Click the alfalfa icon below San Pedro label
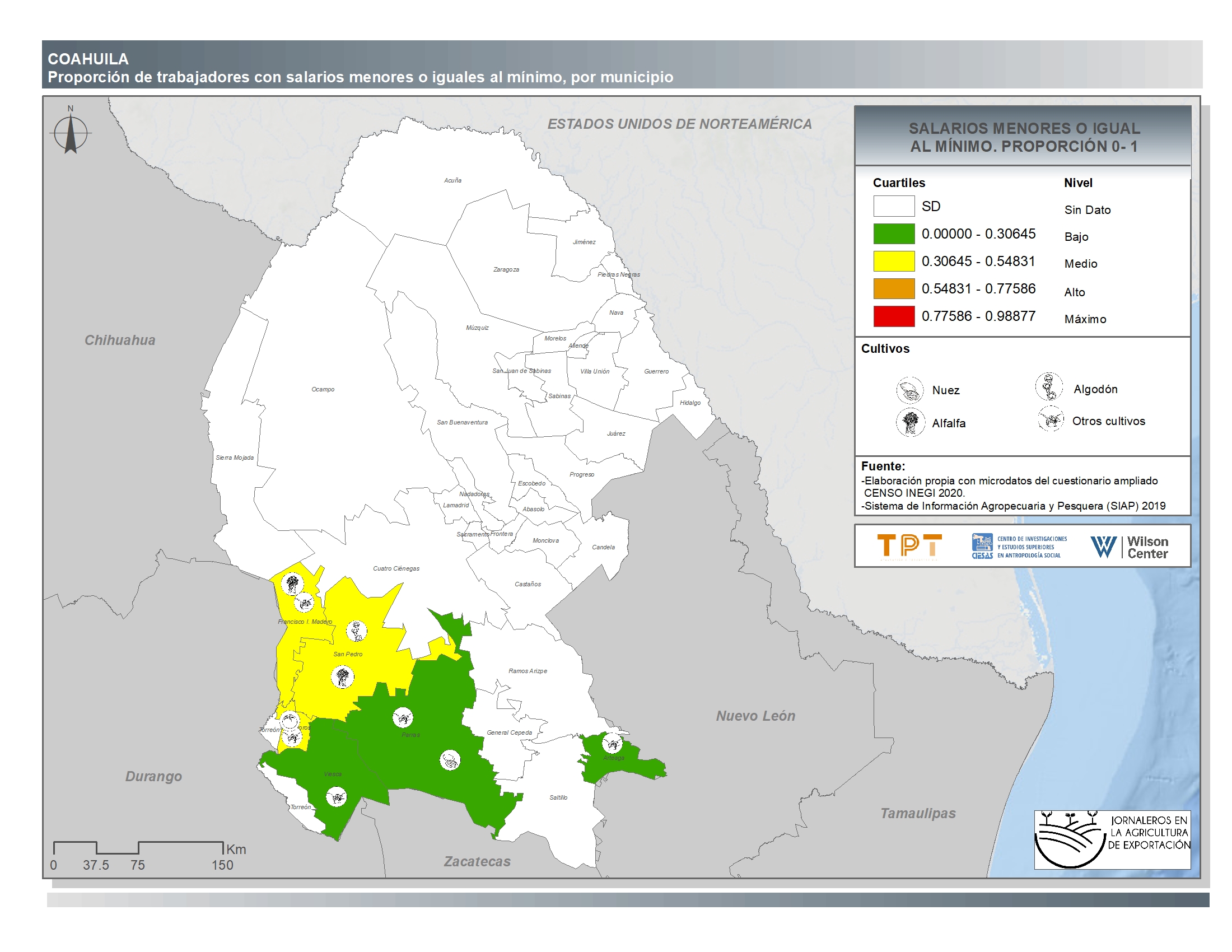The image size is (1232, 952). 342,676
